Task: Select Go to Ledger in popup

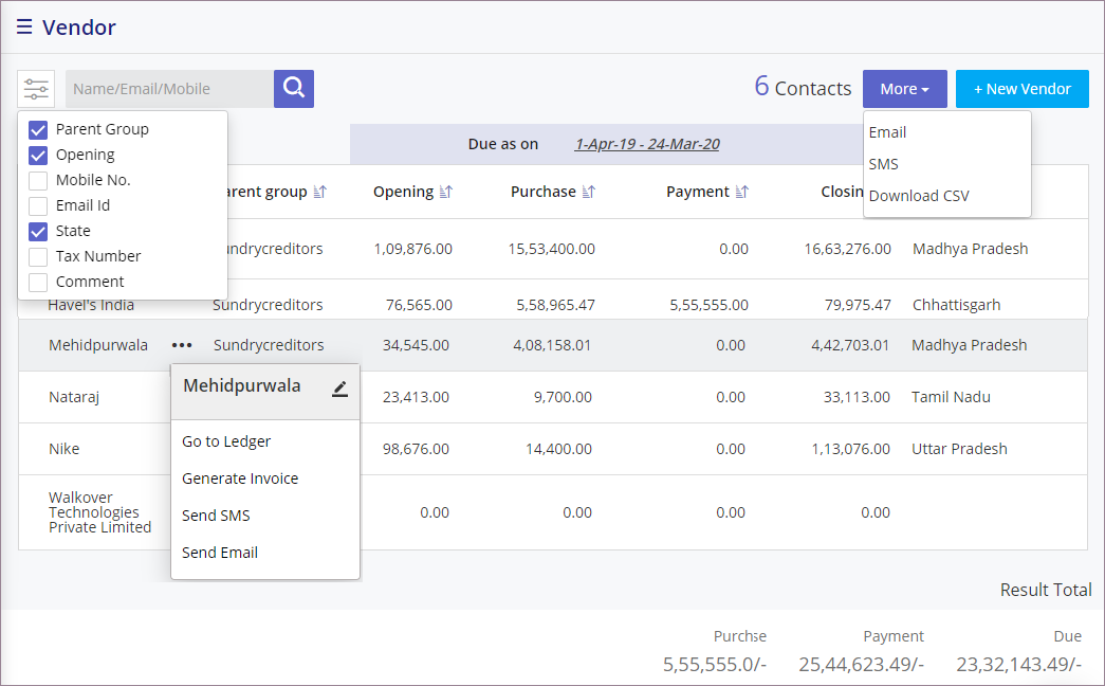Action: (x=226, y=441)
